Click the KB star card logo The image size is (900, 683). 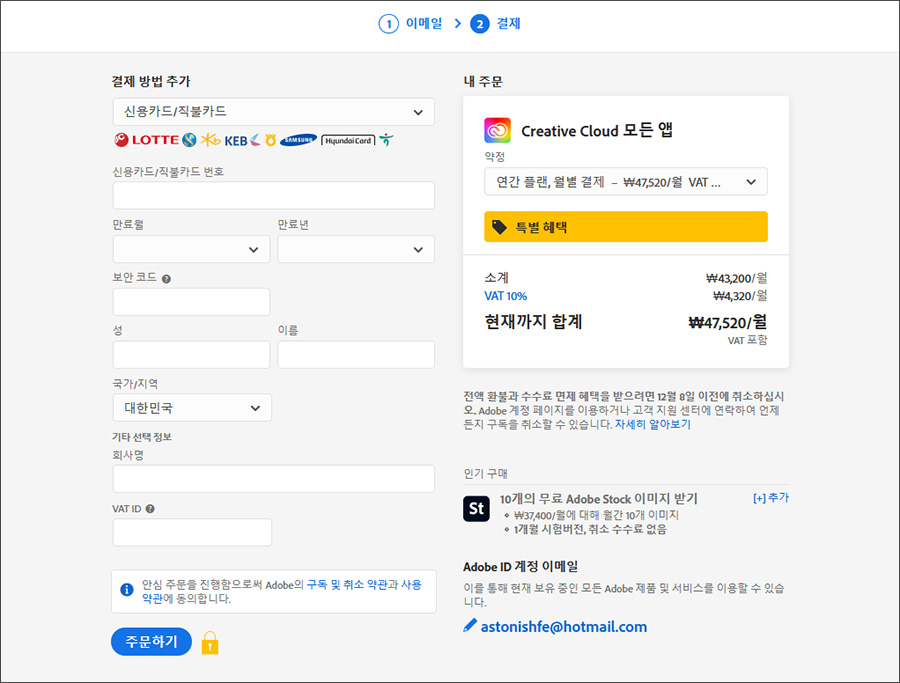(211, 139)
